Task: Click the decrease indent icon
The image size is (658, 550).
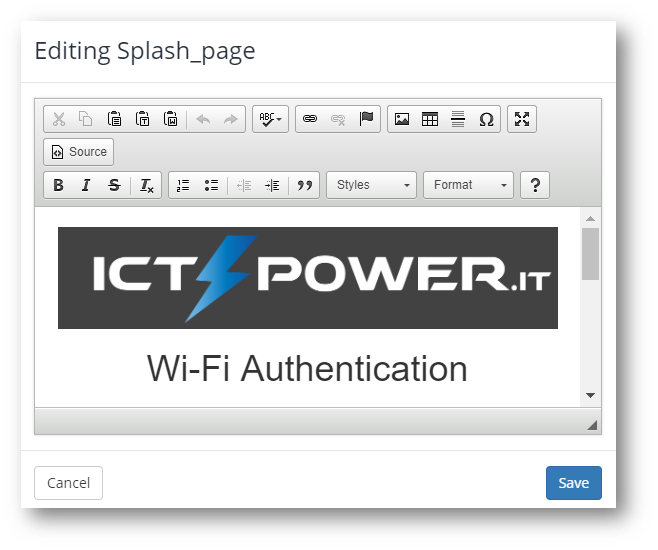Action: (244, 185)
